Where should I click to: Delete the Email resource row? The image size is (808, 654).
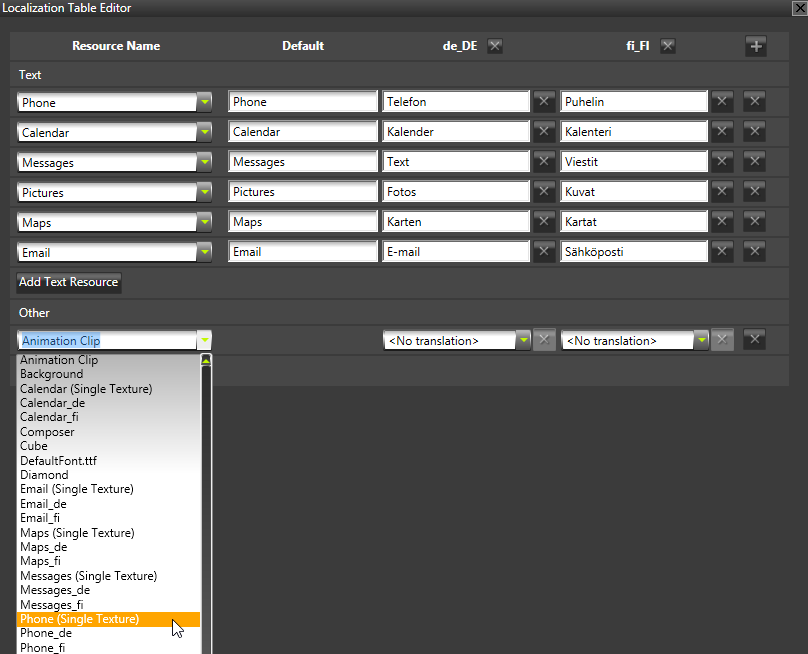[755, 252]
